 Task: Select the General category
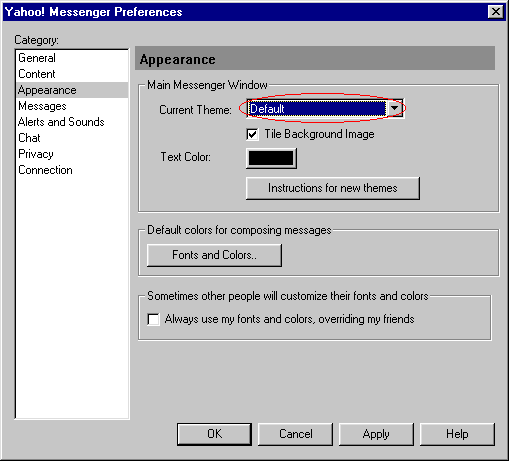[x=37, y=58]
